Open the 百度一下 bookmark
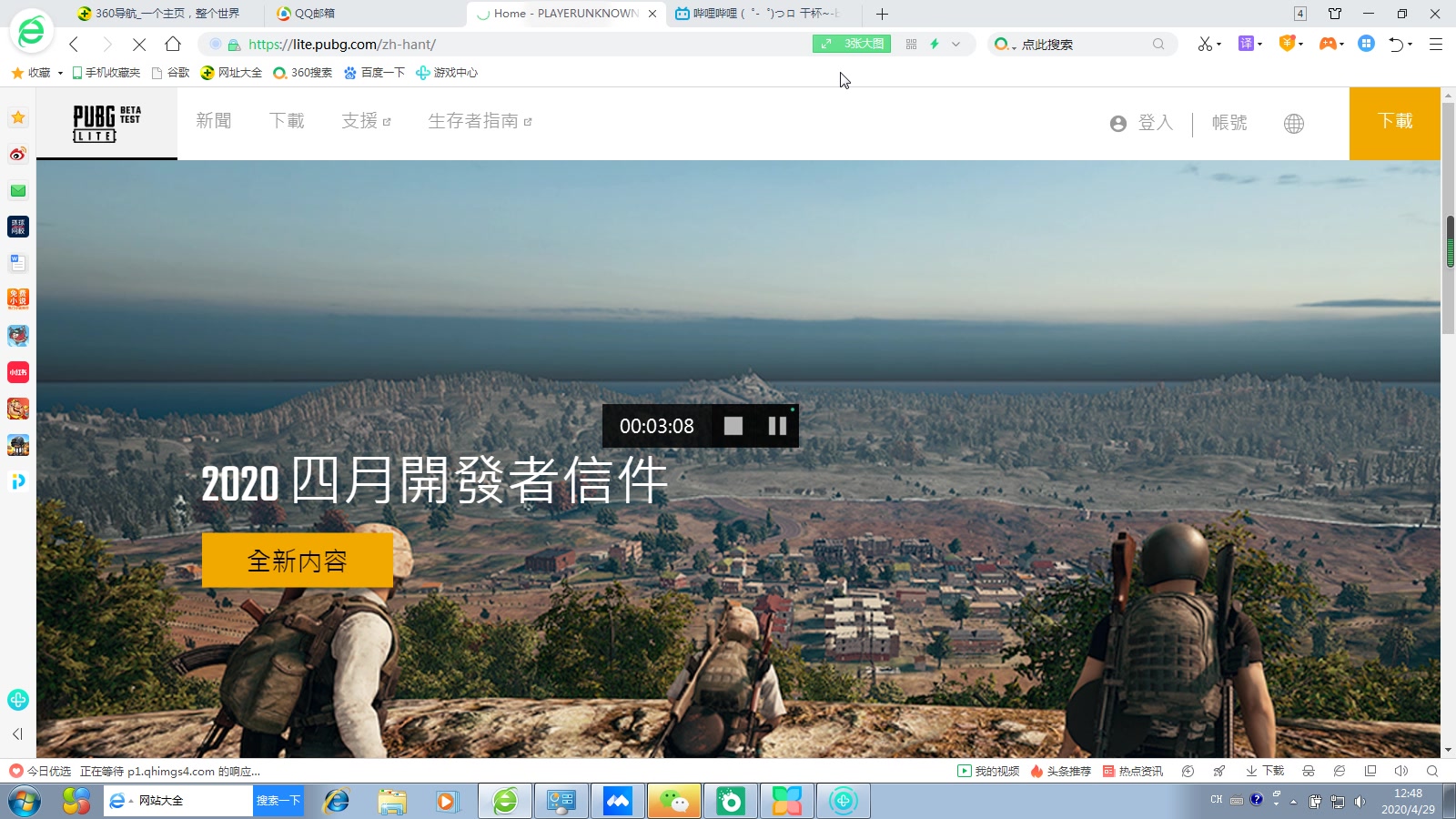The height and width of the screenshot is (819, 1456). pyautogui.click(x=374, y=73)
